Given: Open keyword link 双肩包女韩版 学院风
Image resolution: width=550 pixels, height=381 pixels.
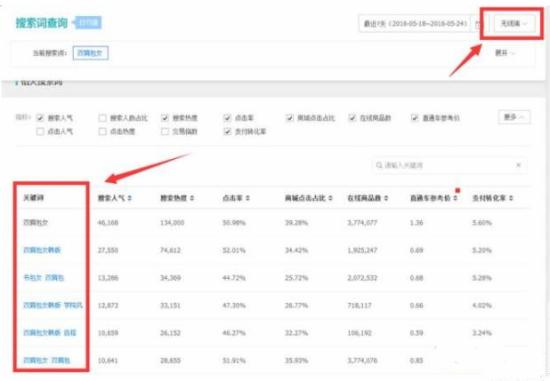Looking at the screenshot, I should (x=53, y=305).
